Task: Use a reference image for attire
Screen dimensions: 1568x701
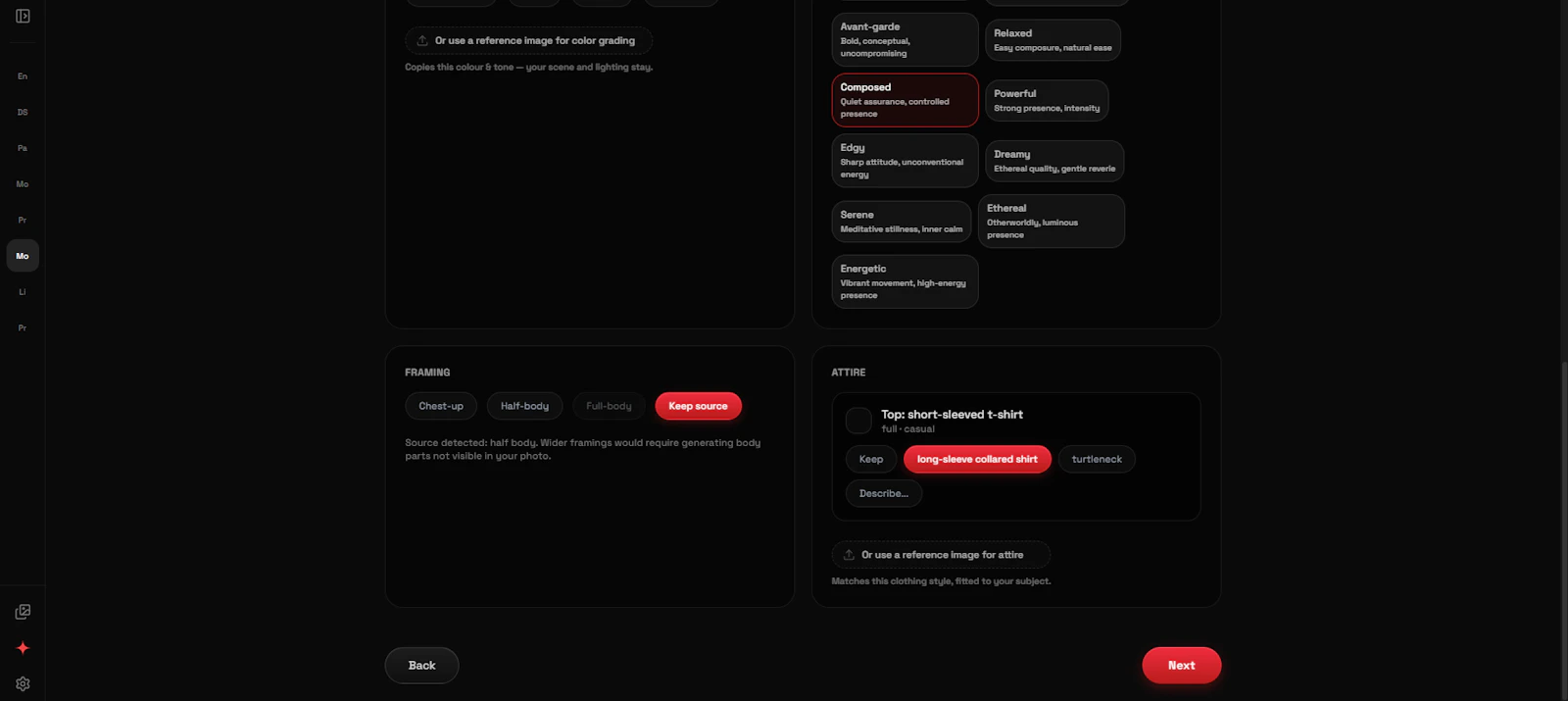Action: tap(941, 555)
